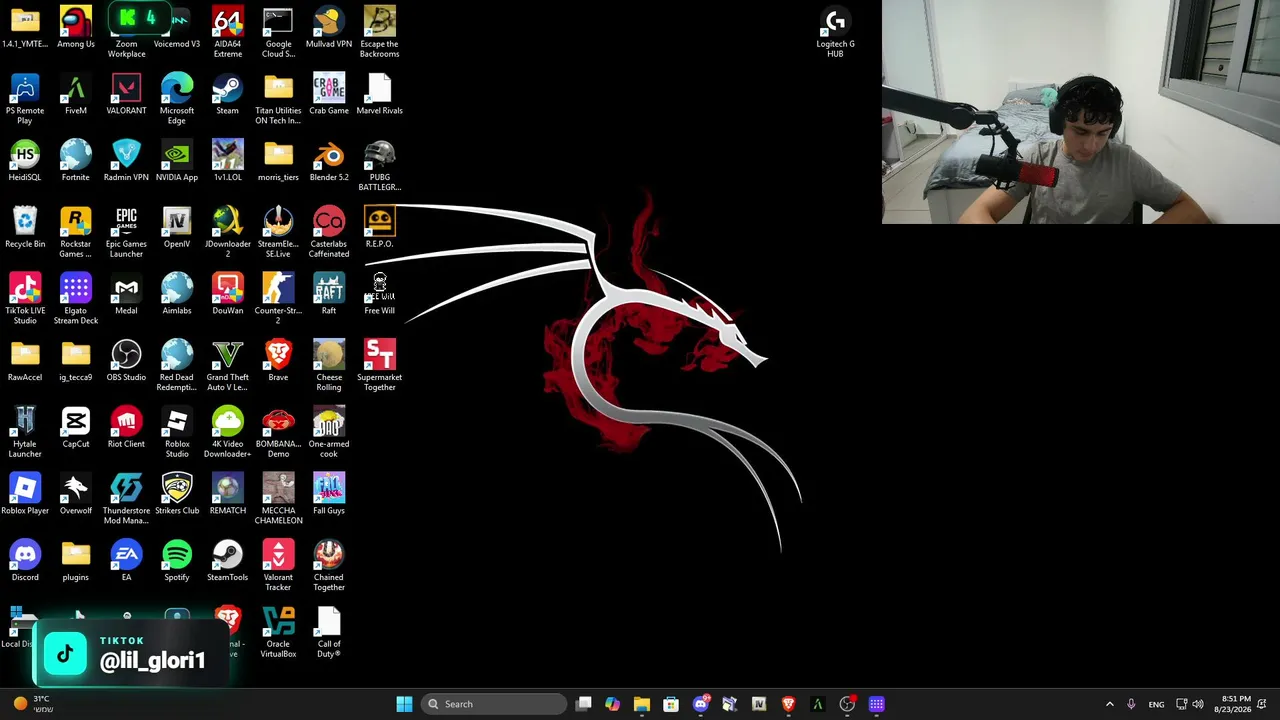Select the JDownloader 2 desktop icon

tap(228, 233)
